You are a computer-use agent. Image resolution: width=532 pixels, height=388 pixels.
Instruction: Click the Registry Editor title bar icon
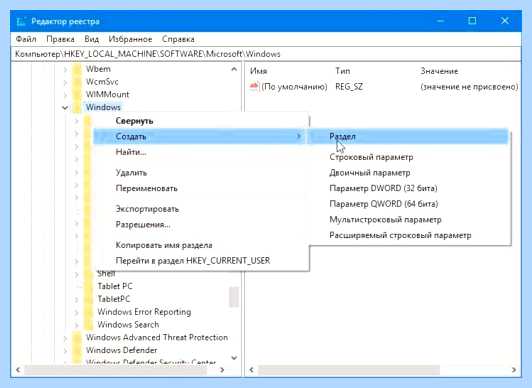pyautogui.click(x=21, y=21)
